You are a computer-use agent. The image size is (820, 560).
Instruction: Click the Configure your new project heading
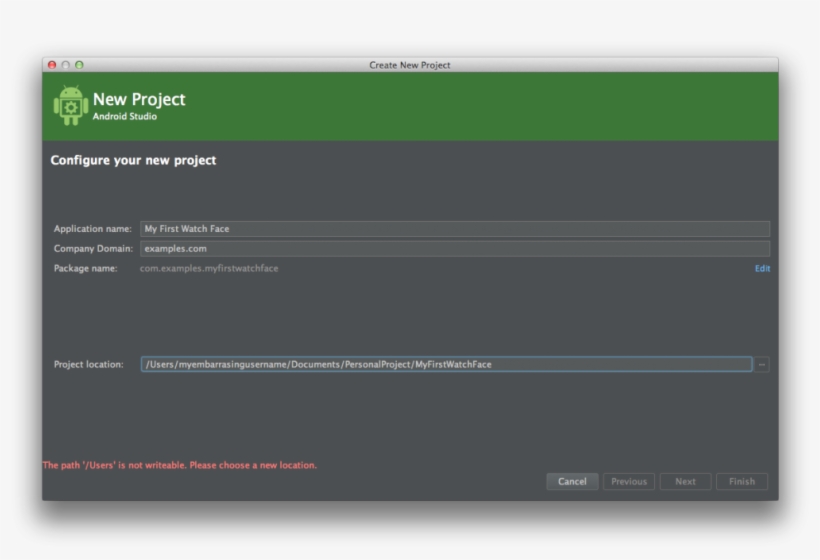click(133, 160)
